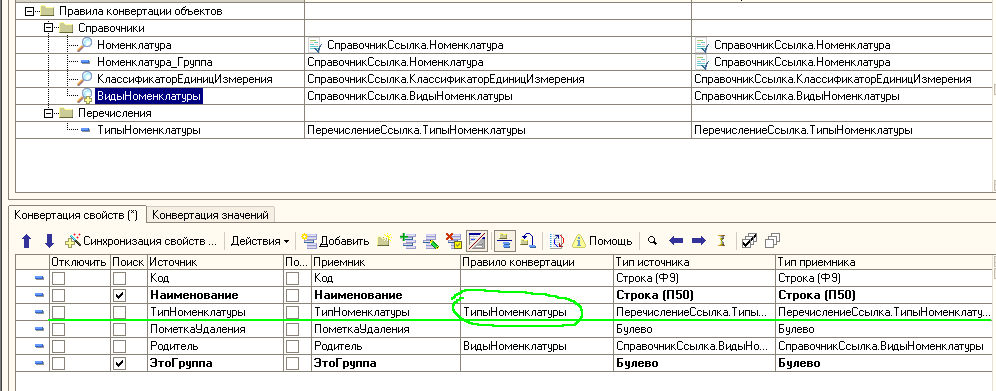Click the magnifier icon of the Номенклатура rule
This screenshot has width=996, height=391.
coord(85,45)
